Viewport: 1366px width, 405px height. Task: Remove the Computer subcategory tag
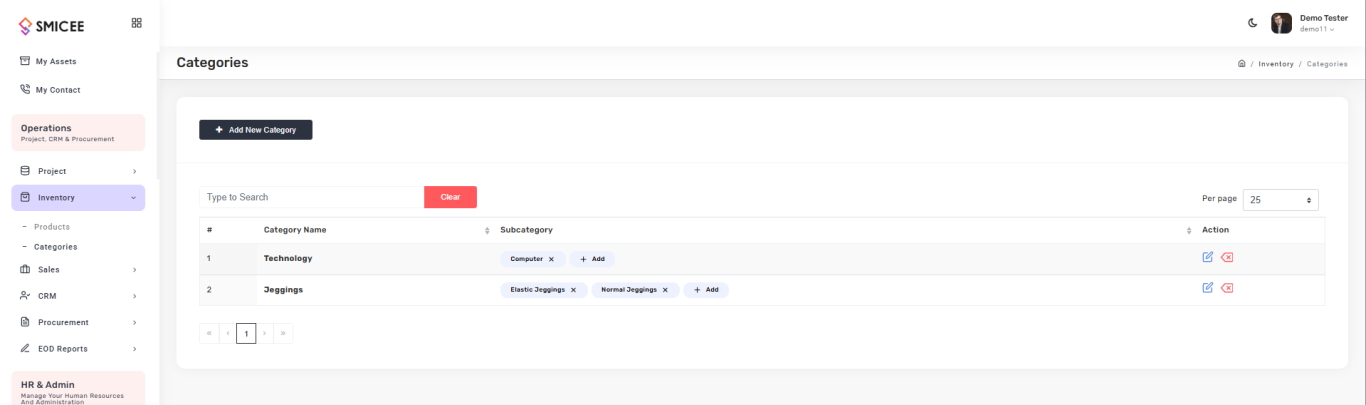click(551, 259)
